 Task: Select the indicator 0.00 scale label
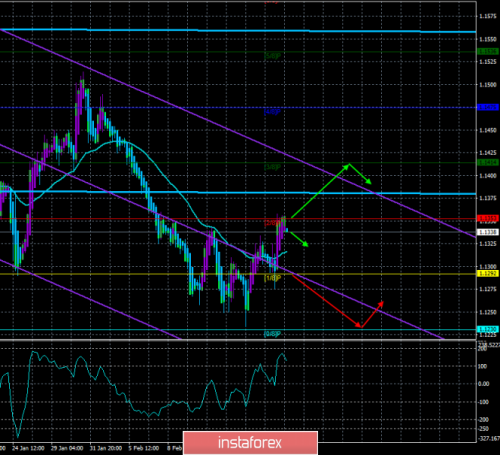click(484, 384)
